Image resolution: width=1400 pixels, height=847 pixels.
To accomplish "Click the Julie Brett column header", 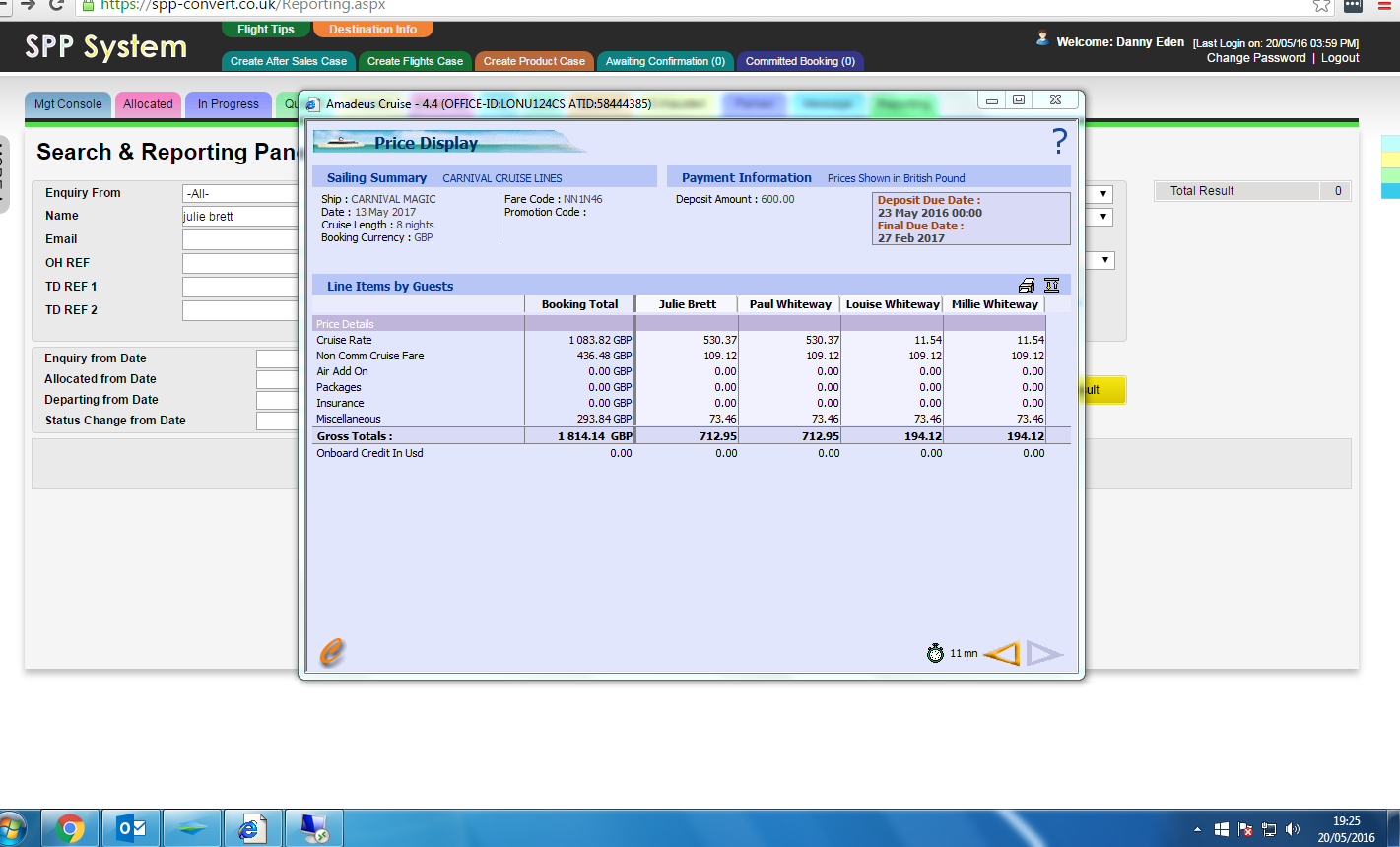I will 687,304.
